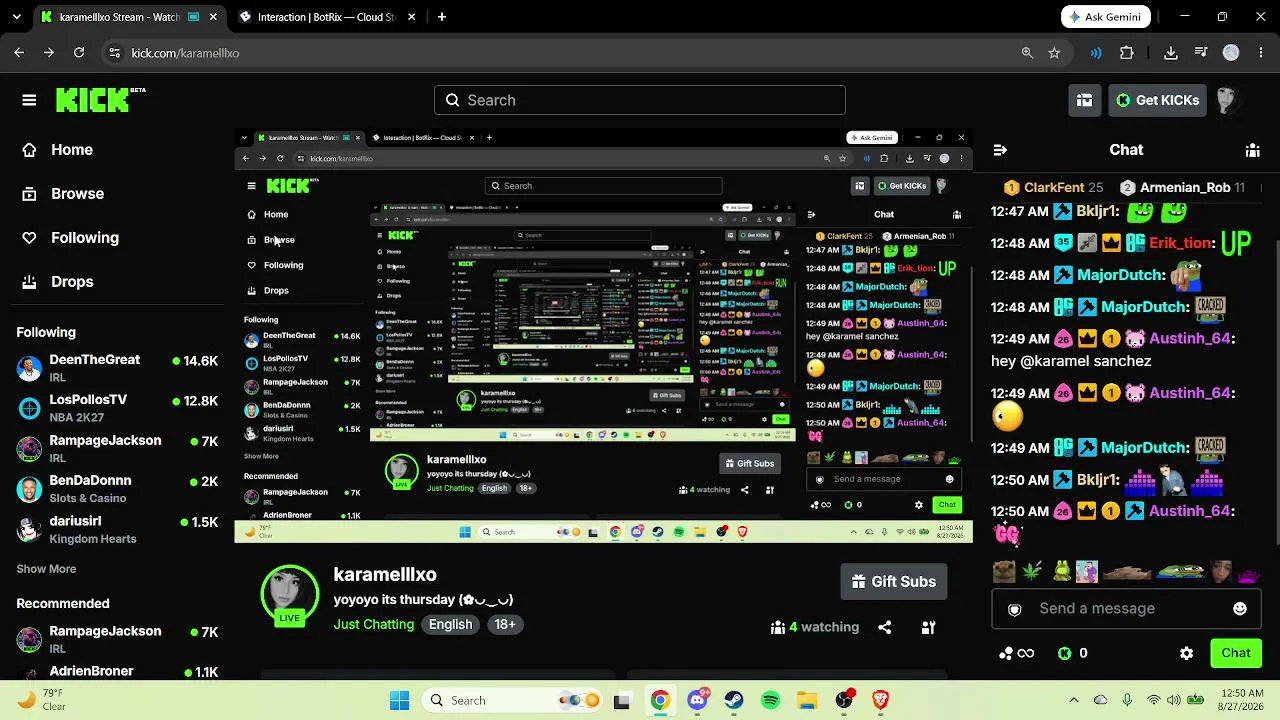Open BenDaDonnn channel in Following list
Image resolution: width=1280 pixels, height=720 pixels.
pos(117,489)
